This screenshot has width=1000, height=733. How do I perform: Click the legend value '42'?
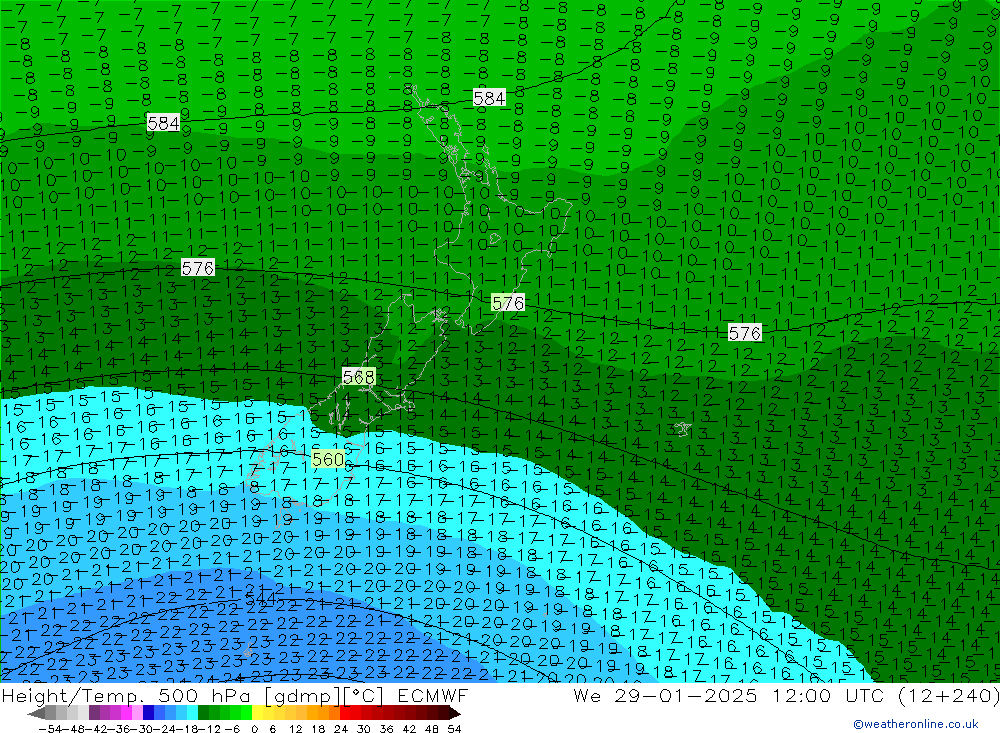tap(409, 729)
